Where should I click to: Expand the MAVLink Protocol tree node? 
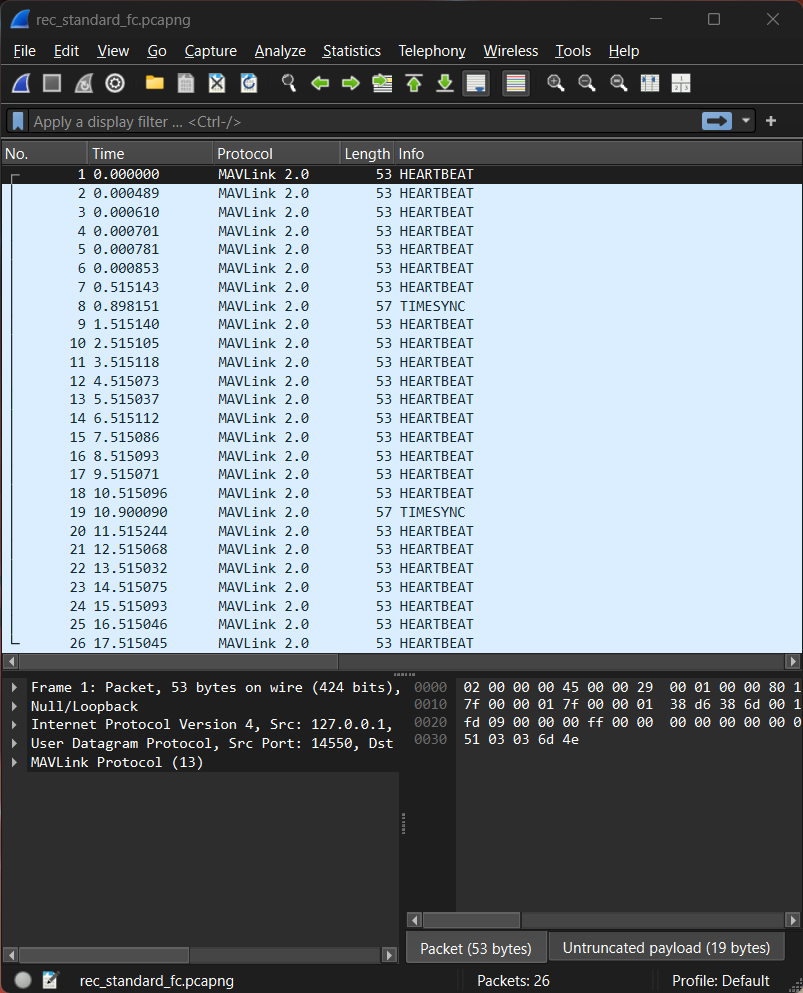(x=15, y=762)
